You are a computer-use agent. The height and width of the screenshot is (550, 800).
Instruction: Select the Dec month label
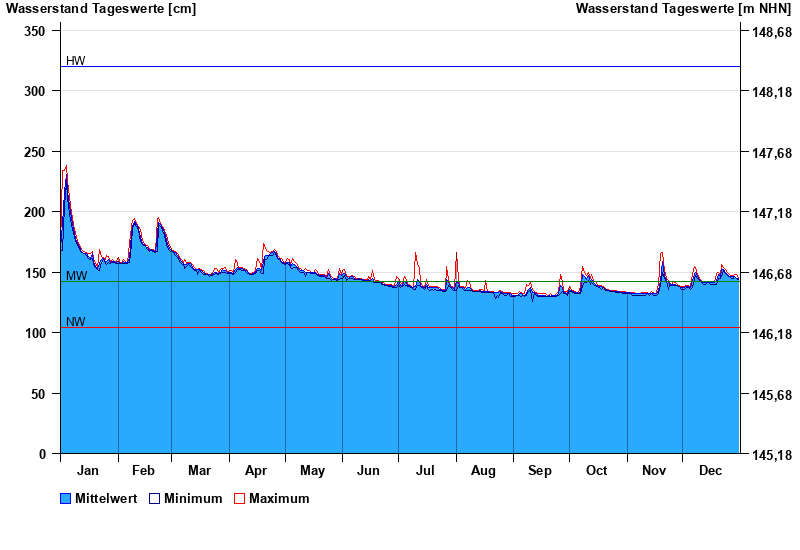(x=711, y=471)
